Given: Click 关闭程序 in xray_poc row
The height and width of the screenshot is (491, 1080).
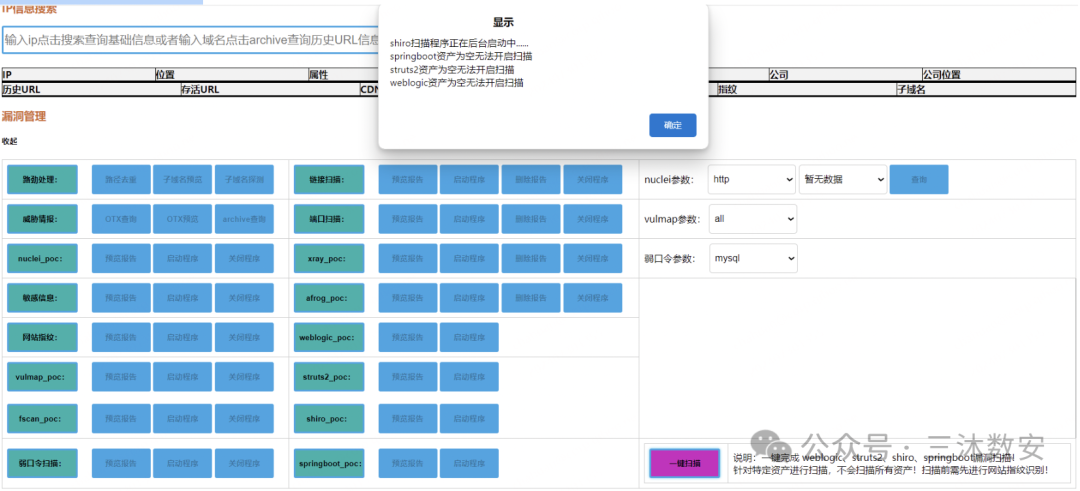Looking at the screenshot, I should (592, 259).
